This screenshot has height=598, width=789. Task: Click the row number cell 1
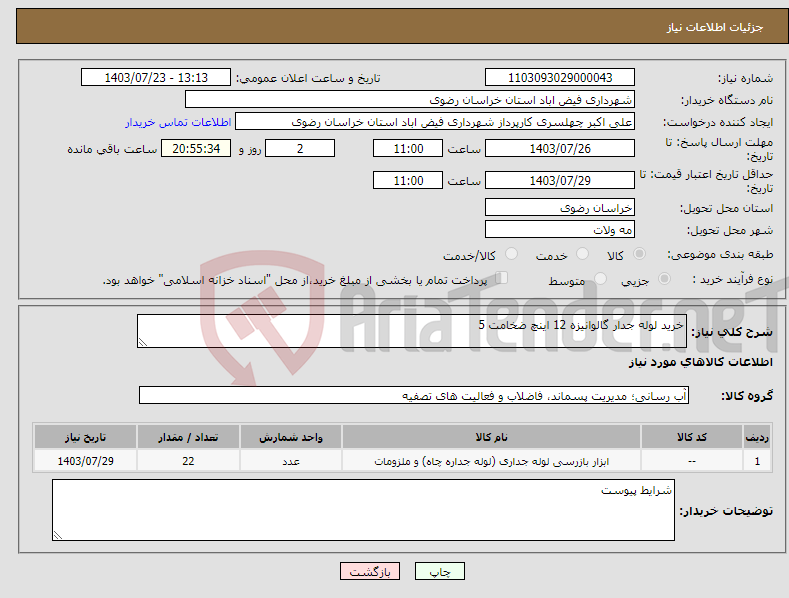tap(757, 461)
